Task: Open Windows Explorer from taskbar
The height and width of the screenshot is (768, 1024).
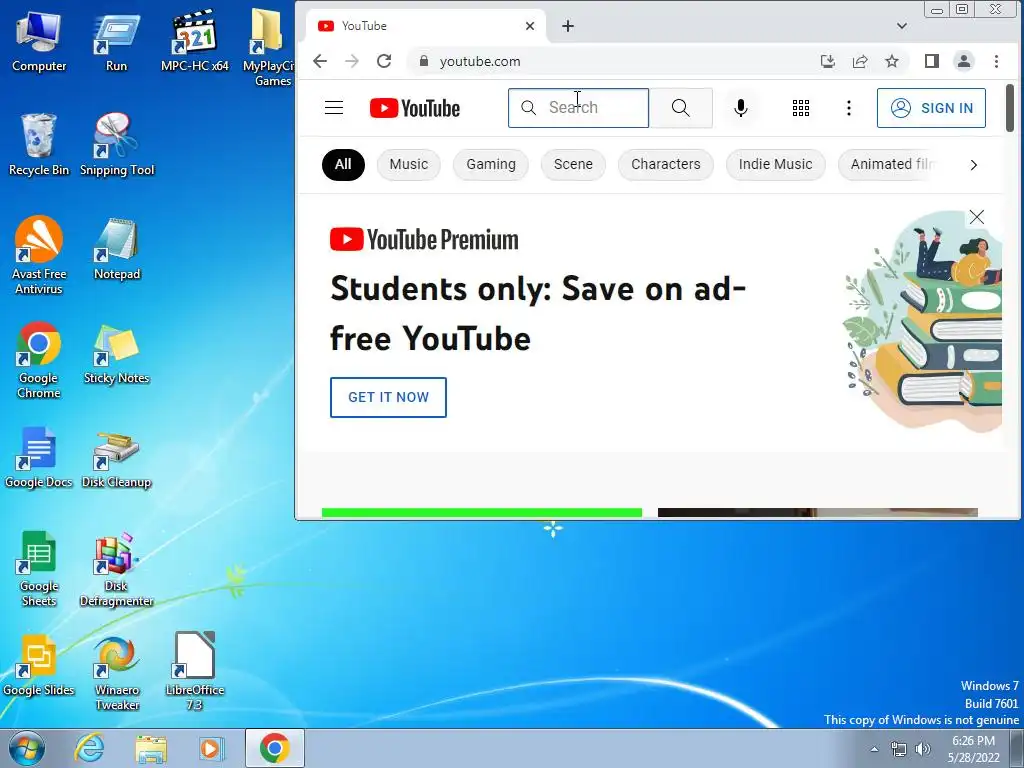Action: tap(151, 748)
